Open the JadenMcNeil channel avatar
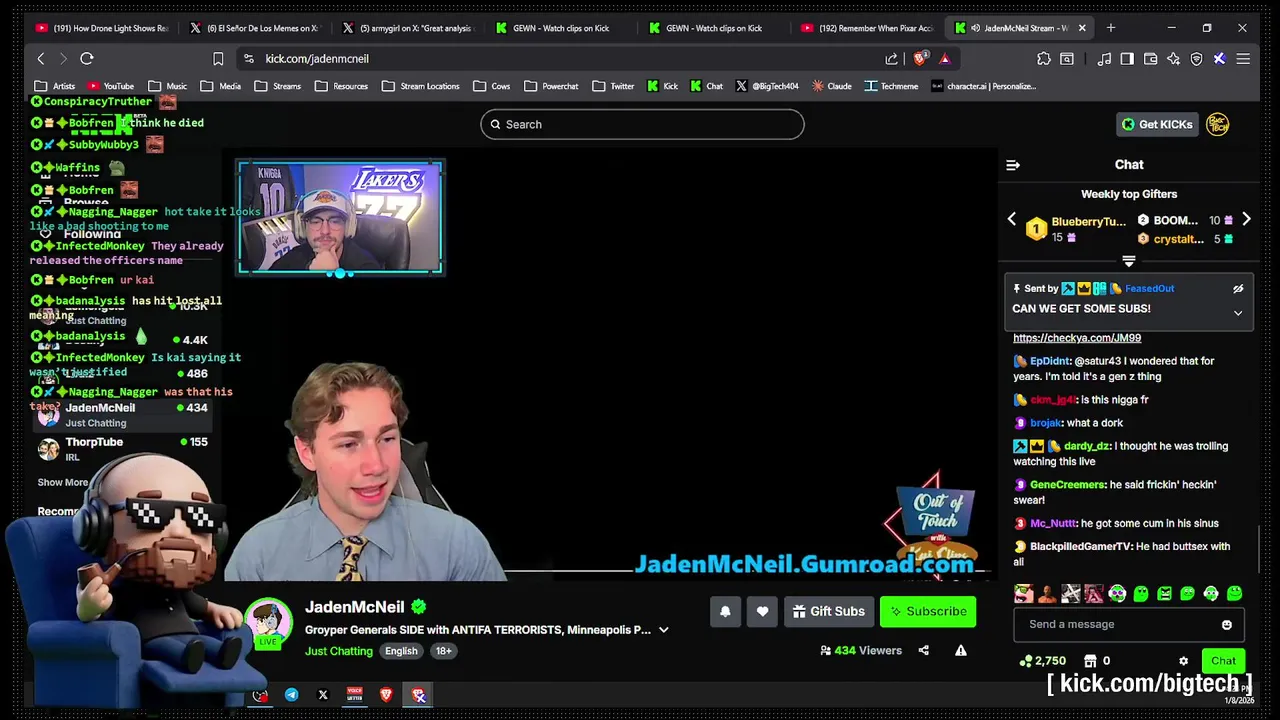 [268, 622]
